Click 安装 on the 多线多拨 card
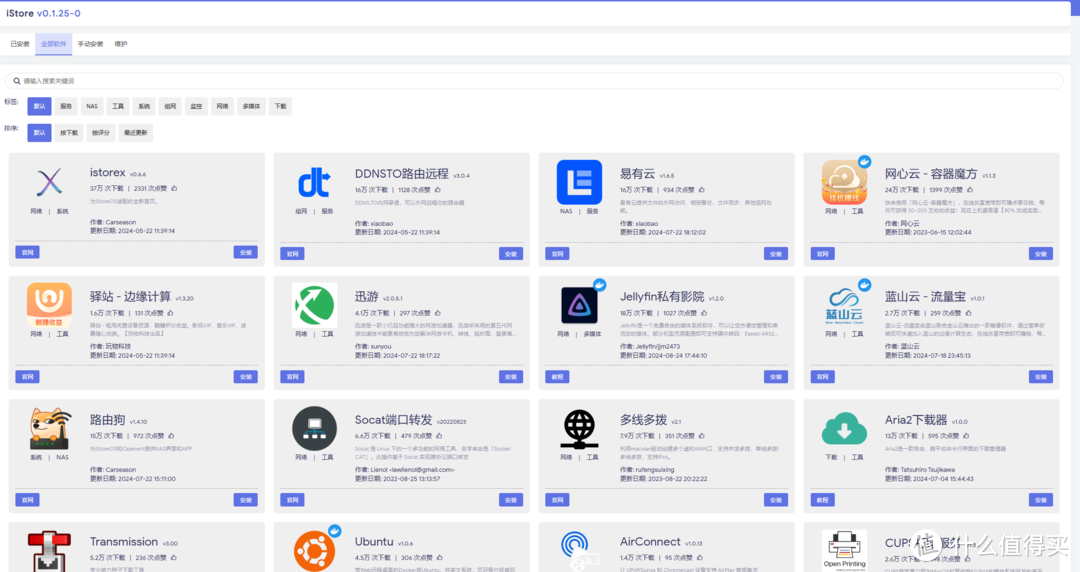Viewport: 1080px width, 572px height. (x=776, y=500)
